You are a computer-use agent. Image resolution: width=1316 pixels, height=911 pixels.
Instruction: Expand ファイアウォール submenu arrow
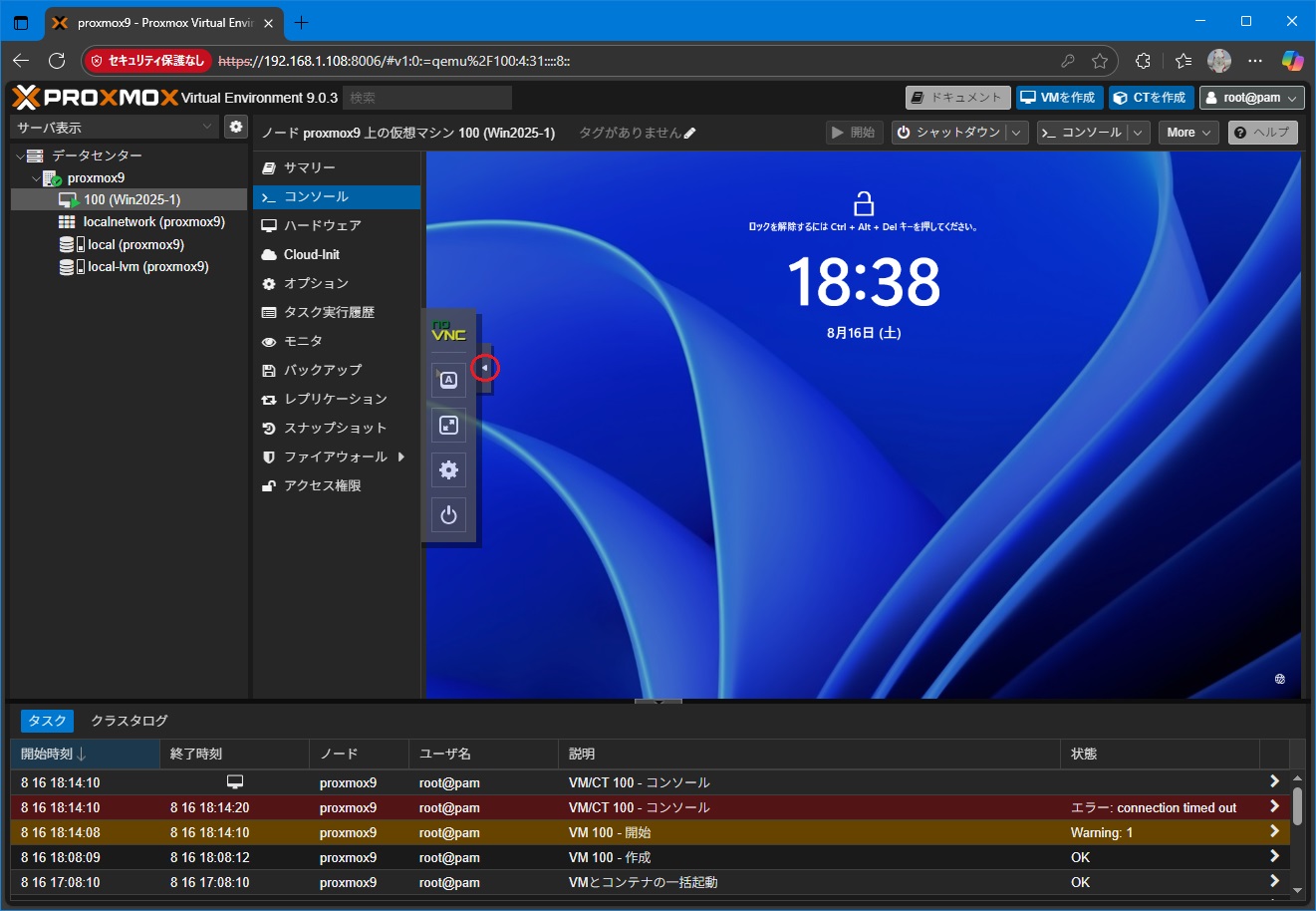tap(401, 456)
